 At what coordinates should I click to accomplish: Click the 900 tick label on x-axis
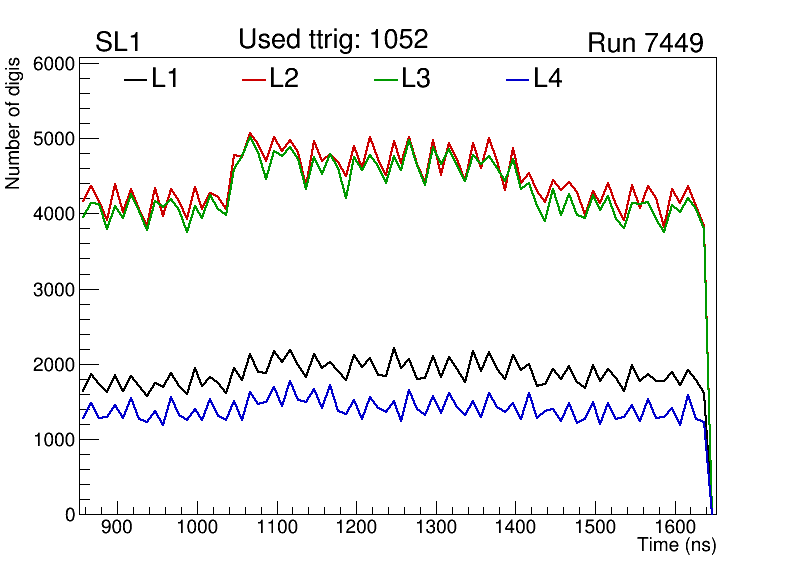tap(118, 527)
